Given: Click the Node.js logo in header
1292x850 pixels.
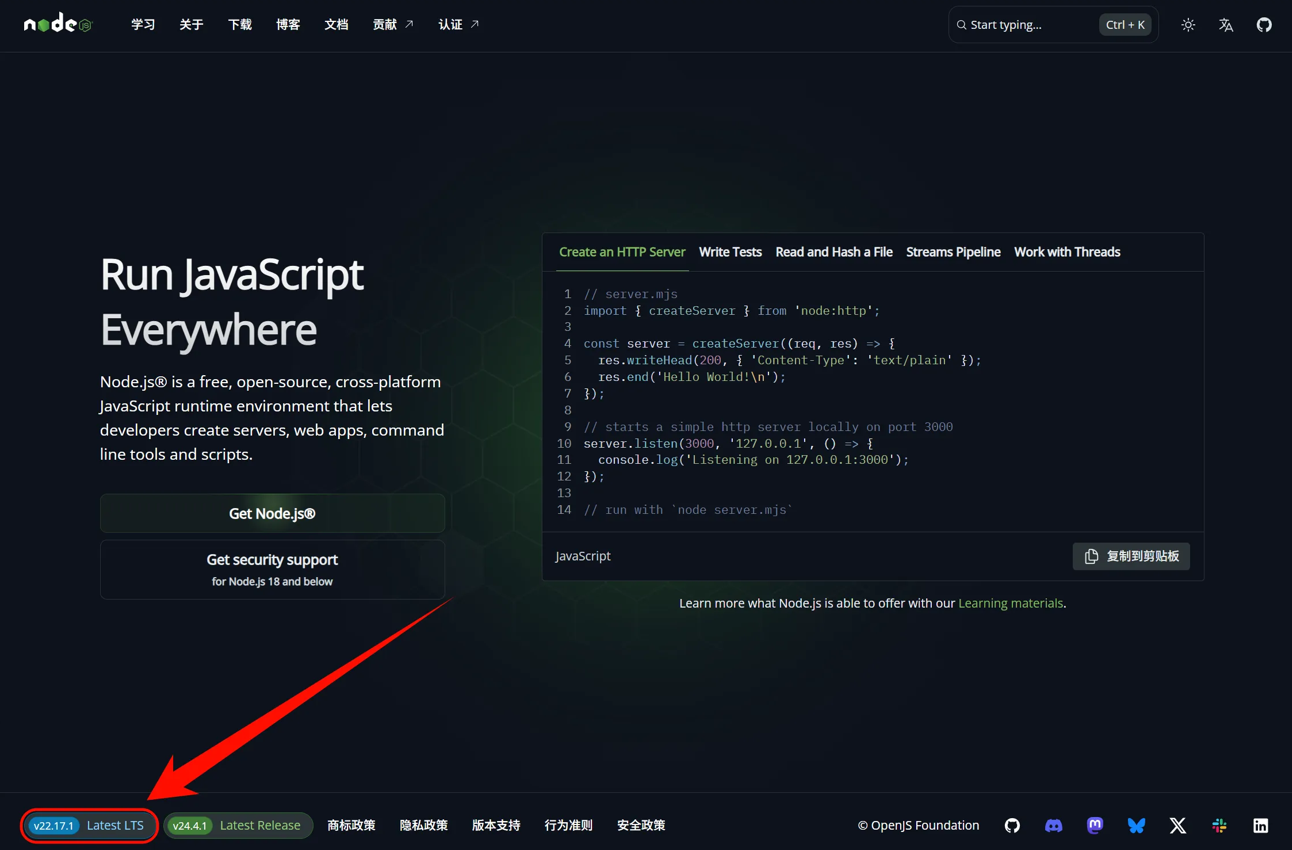Looking at the screenshot, I should pos(58,24).
